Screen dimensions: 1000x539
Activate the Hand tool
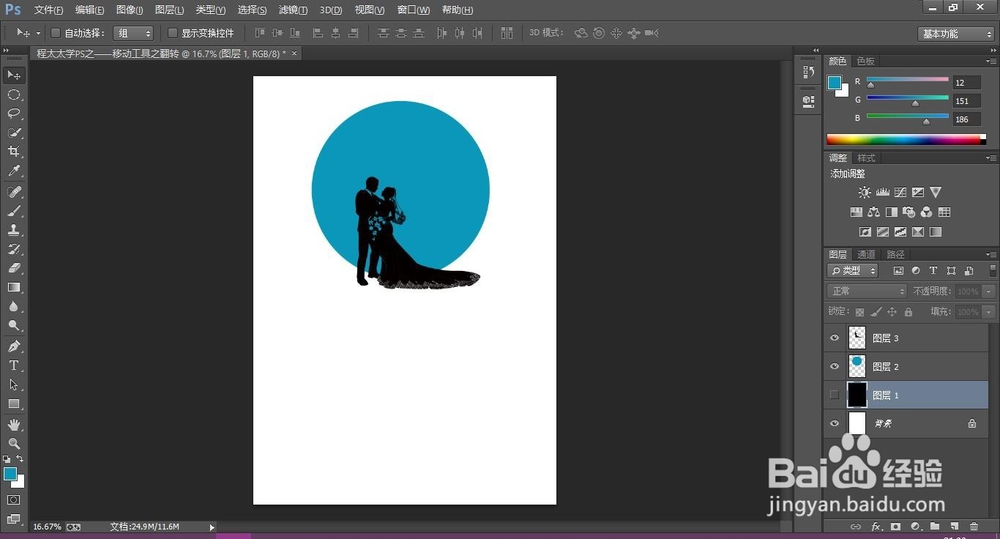(14, 424)
